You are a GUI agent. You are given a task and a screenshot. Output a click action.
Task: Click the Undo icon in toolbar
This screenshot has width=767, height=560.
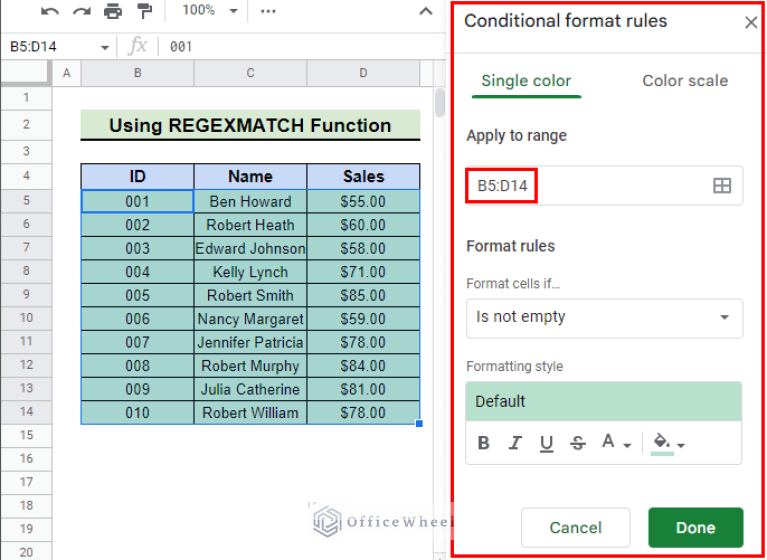pyautogui.click(x=50, y=11)
